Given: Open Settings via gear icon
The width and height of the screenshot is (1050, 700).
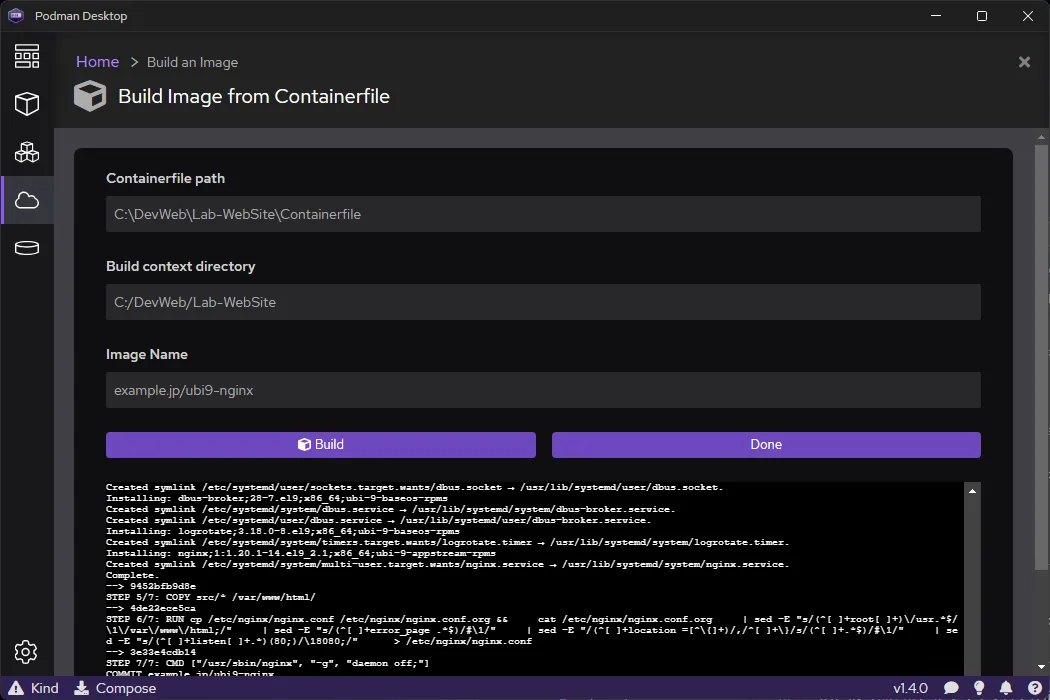Looking at the screenshot, I should [x=26, y=652].
